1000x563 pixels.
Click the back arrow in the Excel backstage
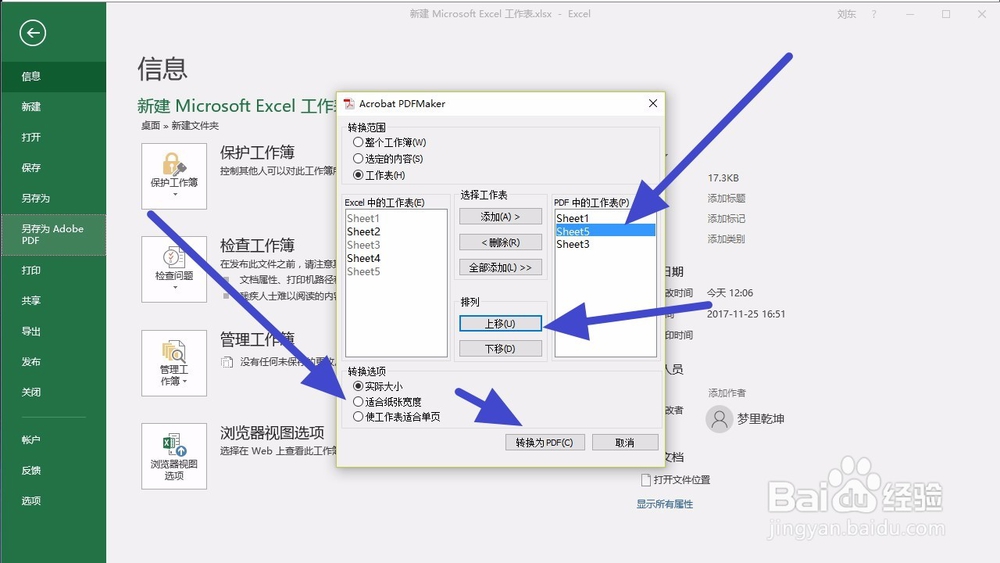33,33
